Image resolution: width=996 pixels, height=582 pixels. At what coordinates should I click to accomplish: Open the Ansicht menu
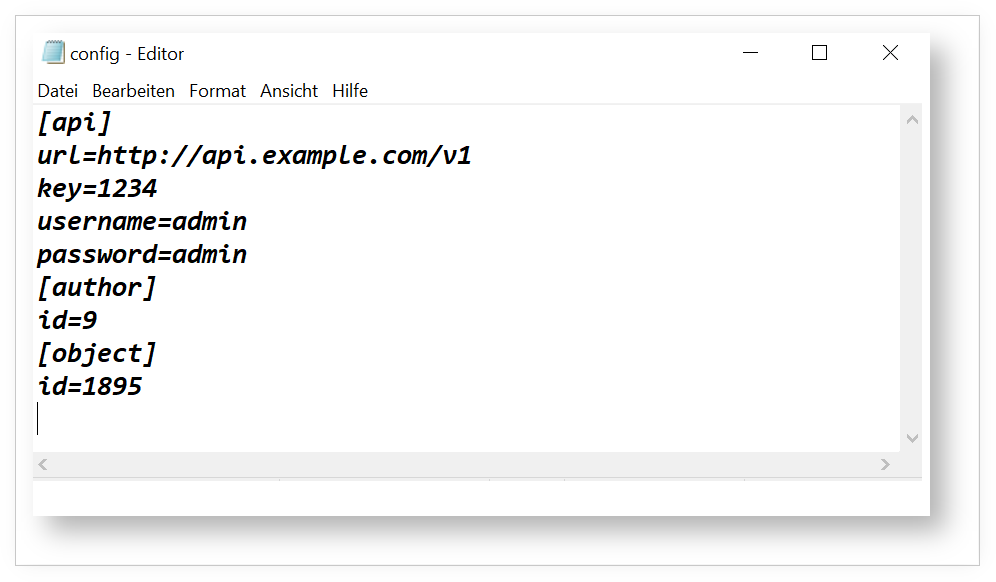click(289, 91)
